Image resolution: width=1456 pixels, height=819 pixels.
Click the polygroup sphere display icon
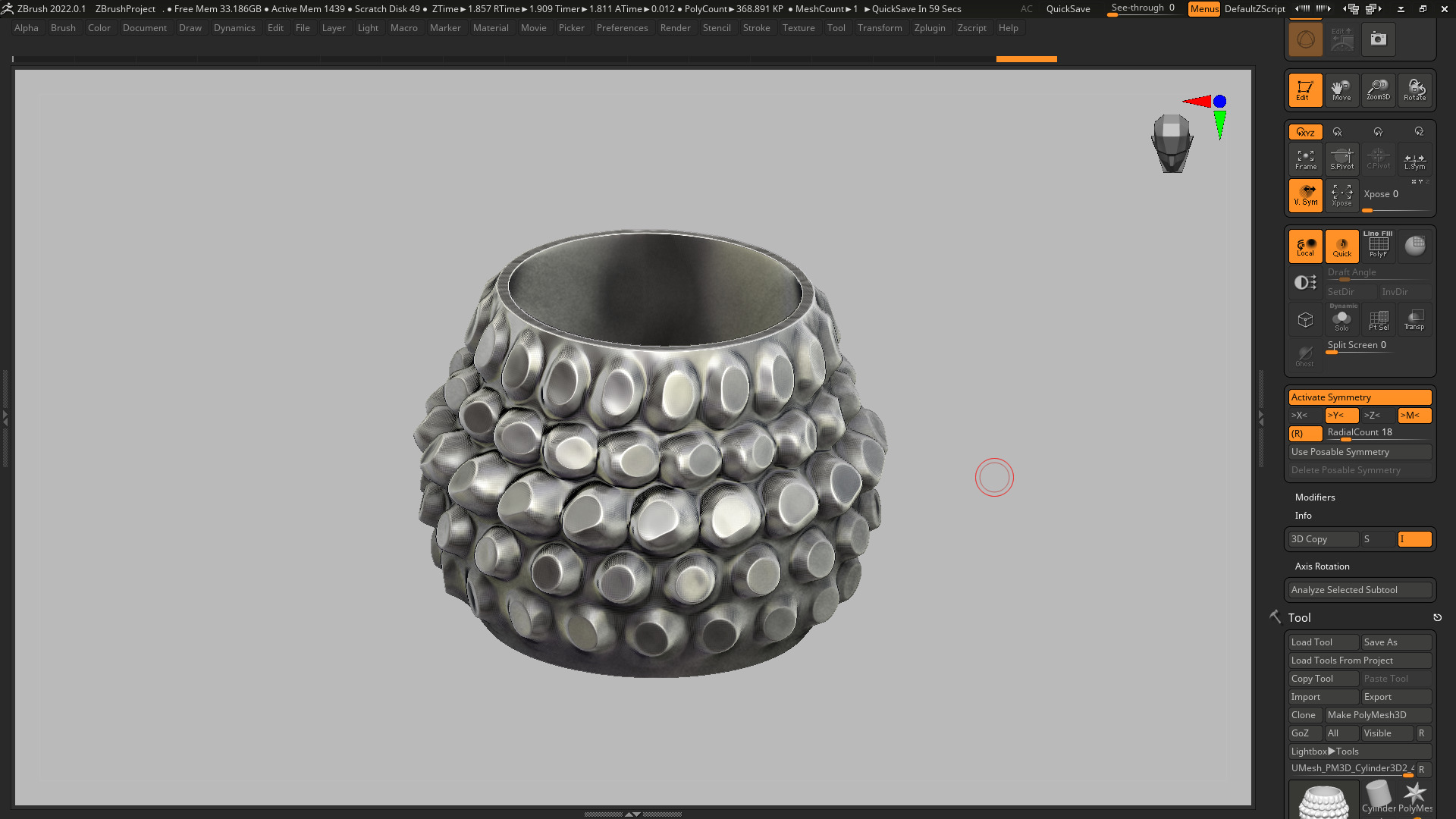pyautogui.click(x=1414, y=246)
